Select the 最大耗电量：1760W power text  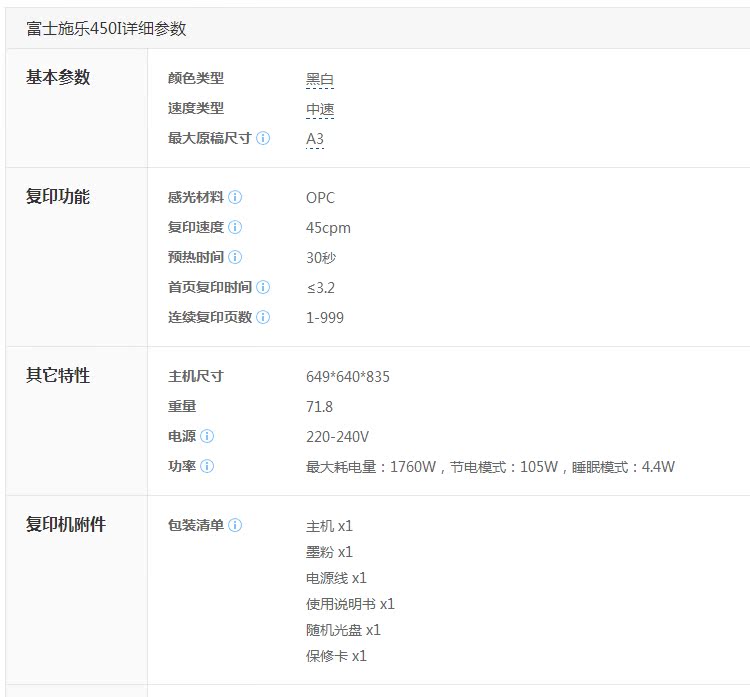[371, 466]
